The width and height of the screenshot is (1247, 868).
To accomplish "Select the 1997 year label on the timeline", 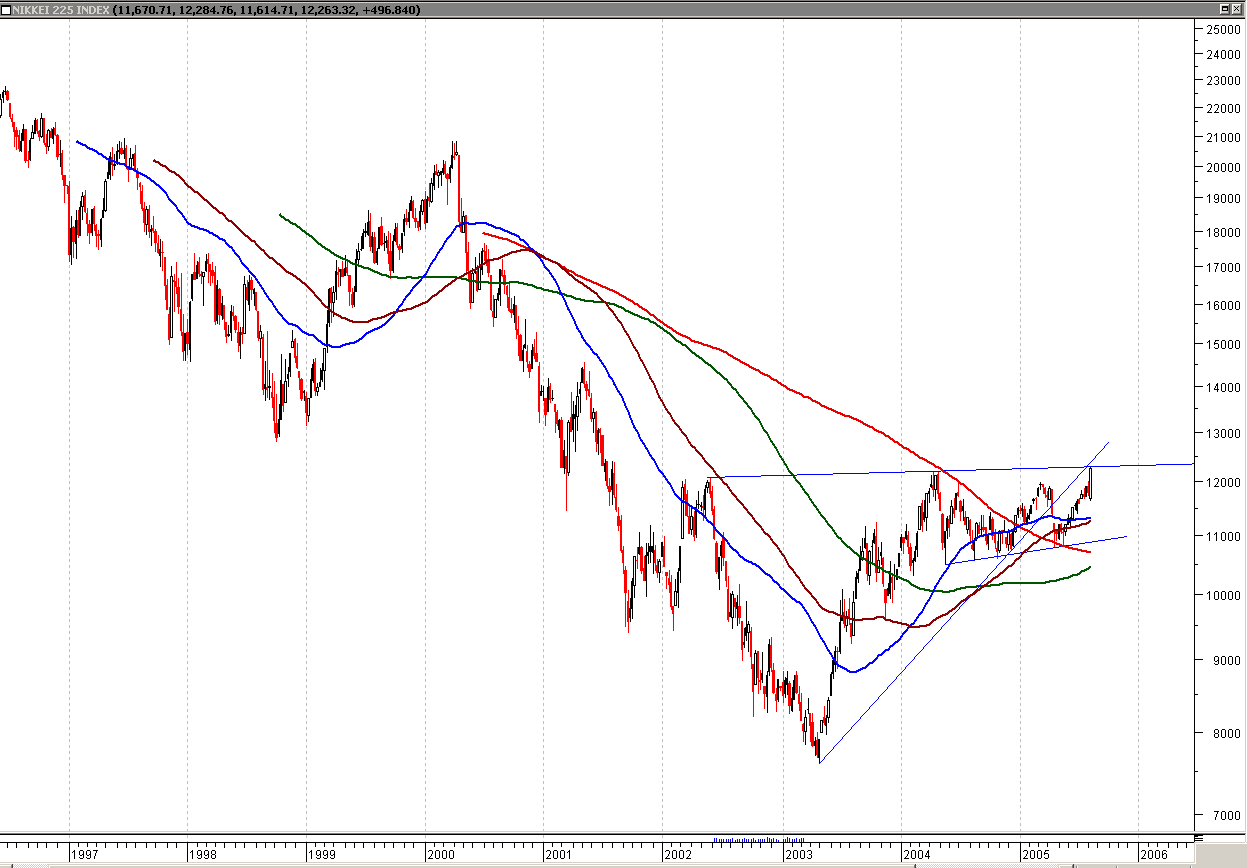I will (85, 855).
